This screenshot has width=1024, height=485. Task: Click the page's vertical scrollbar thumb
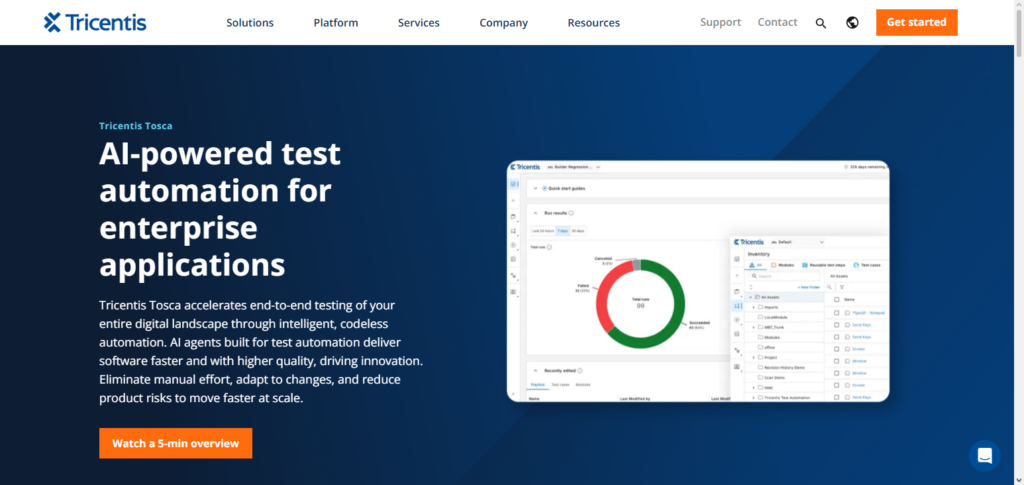1019,33
